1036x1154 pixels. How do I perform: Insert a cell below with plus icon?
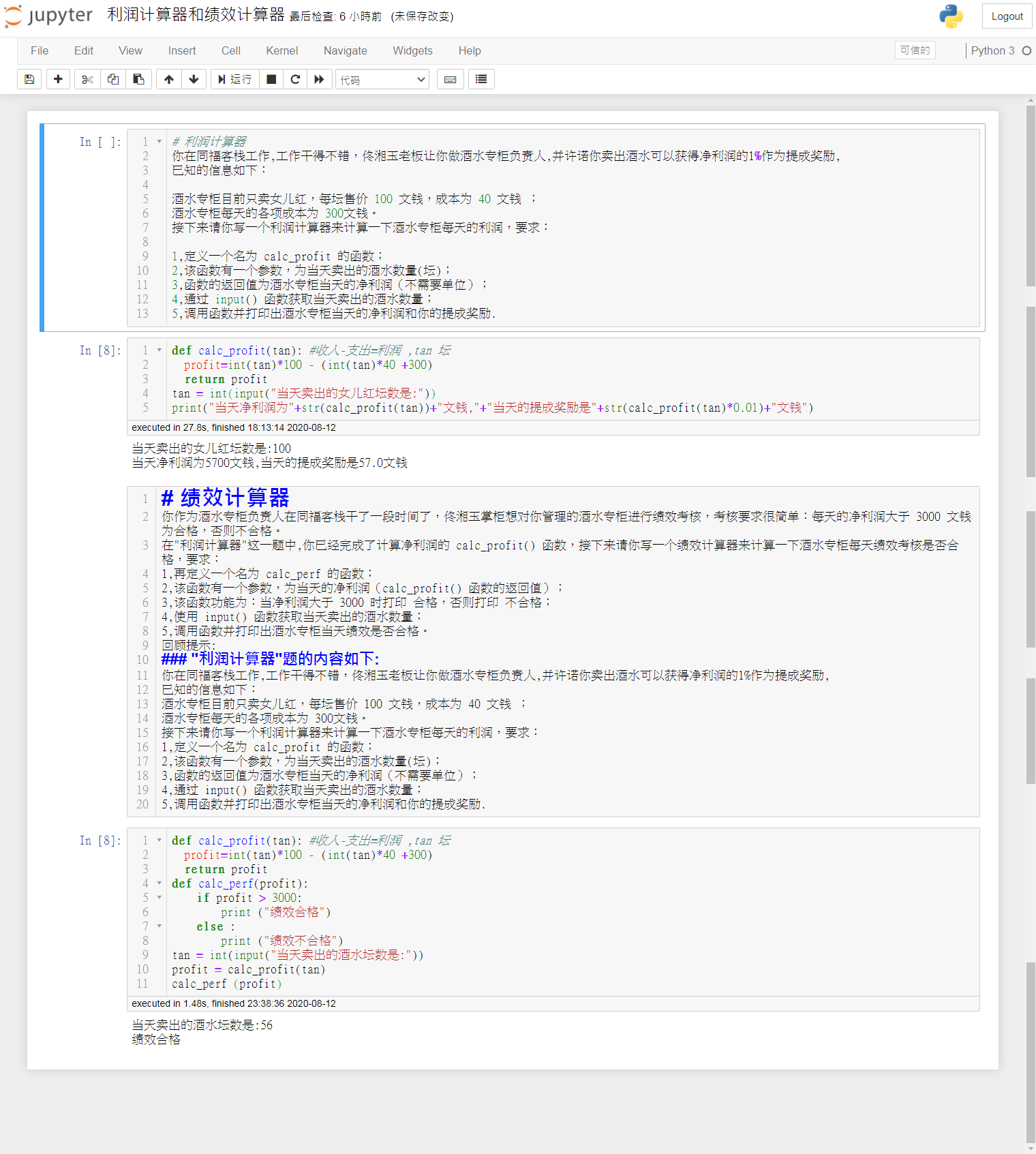click(58, 80)
